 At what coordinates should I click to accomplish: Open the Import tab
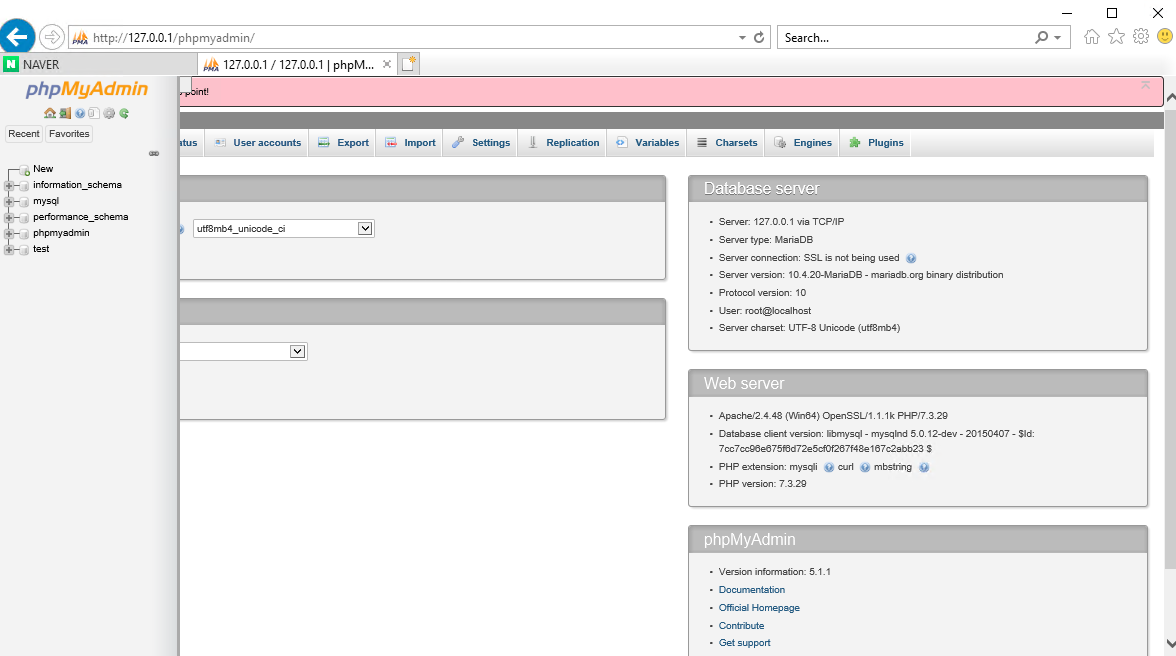(x=410, y=142)
